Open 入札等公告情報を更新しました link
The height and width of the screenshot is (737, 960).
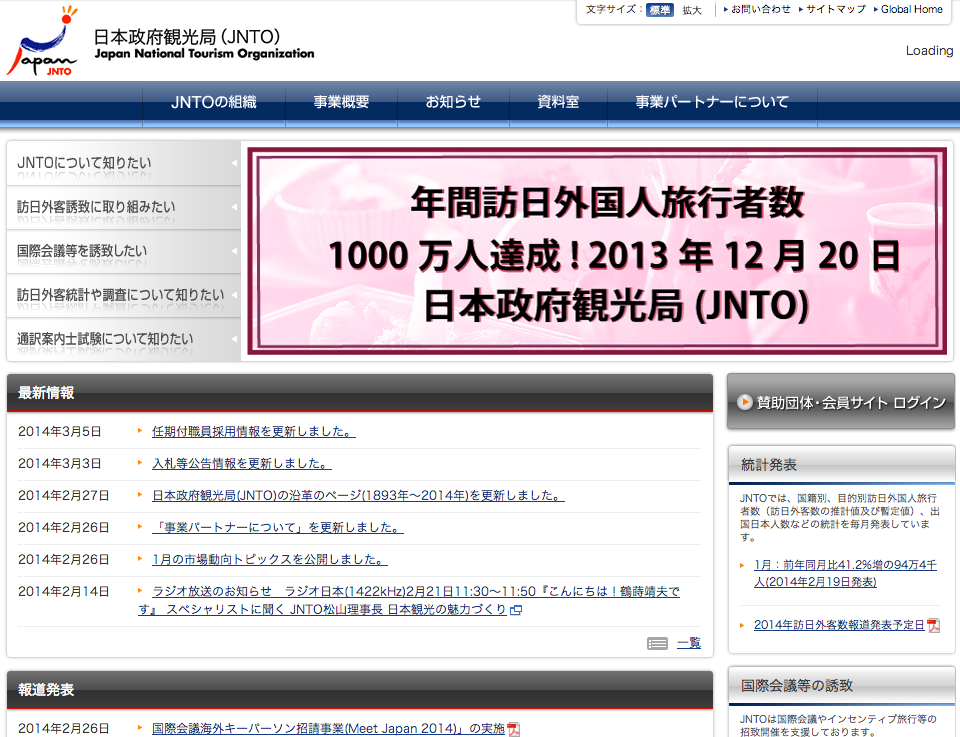point(242,463)
